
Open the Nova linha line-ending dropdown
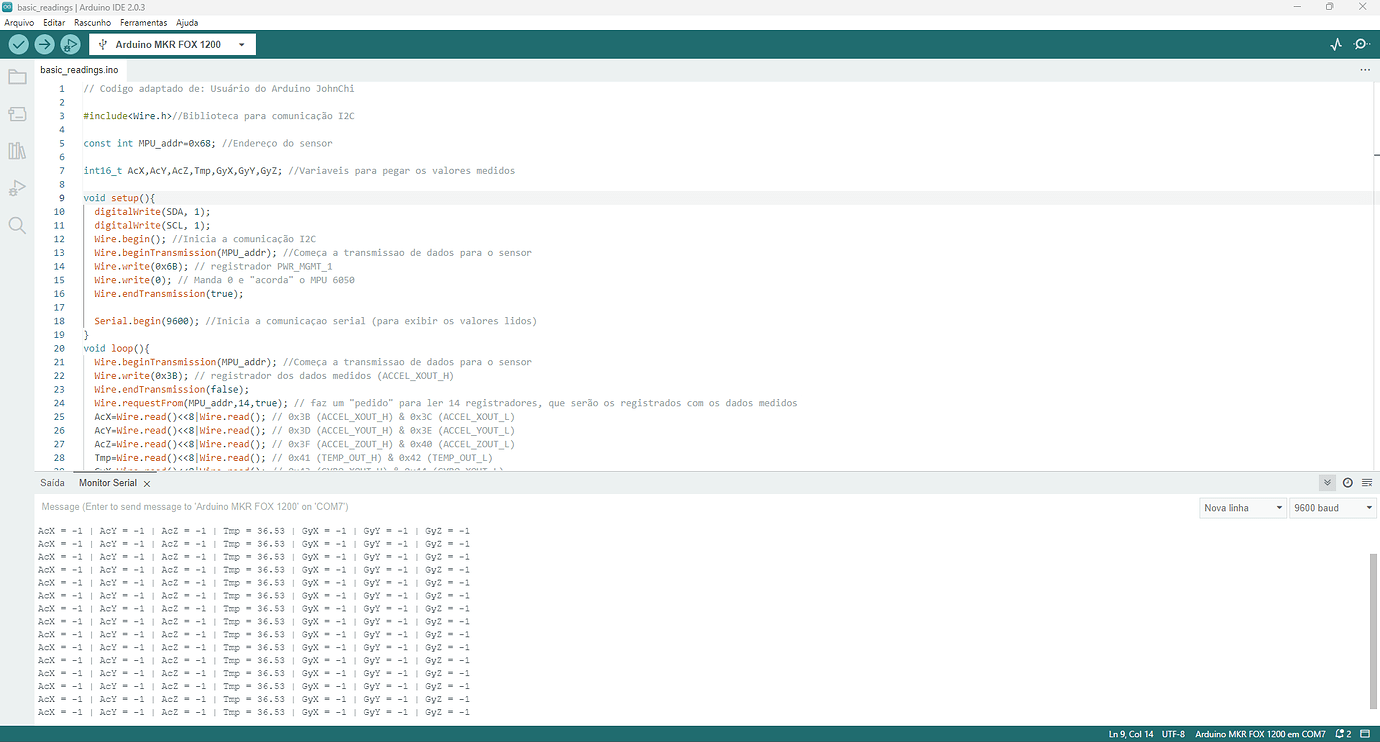1242,507
